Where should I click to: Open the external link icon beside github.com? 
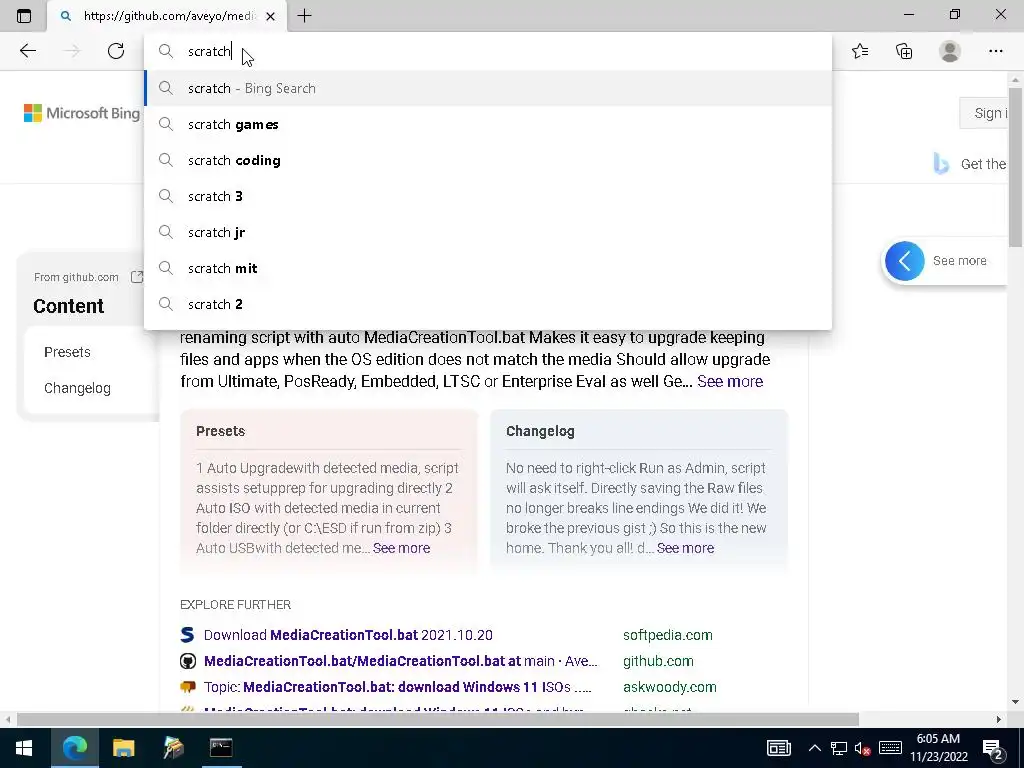click(x=136, y=277)
